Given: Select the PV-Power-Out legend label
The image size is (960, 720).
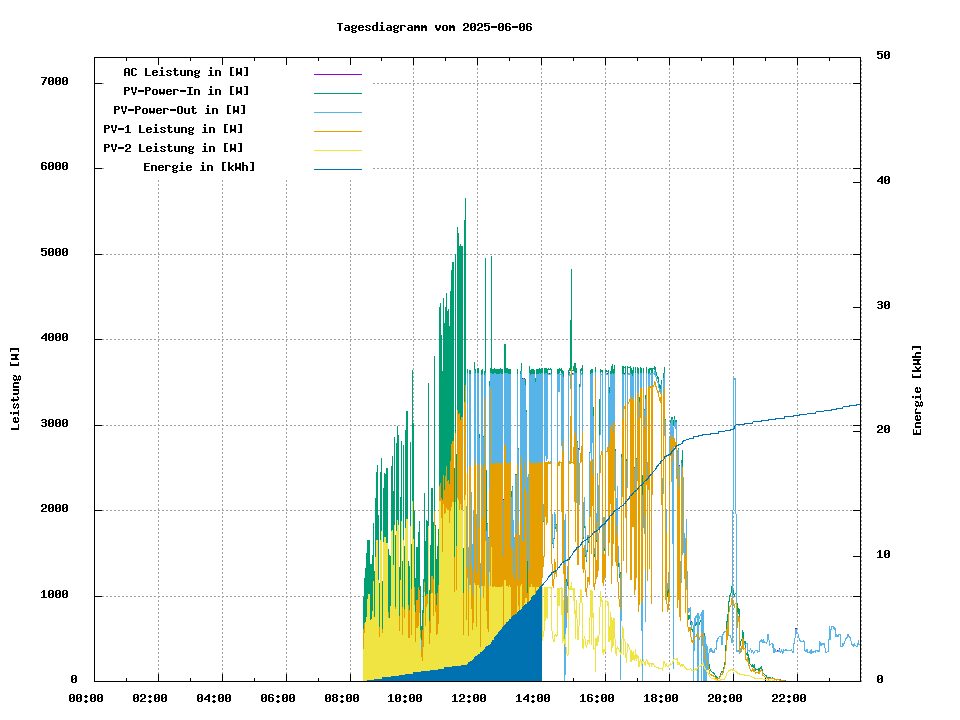Looking at the screenshot, I should coord(180,110).
